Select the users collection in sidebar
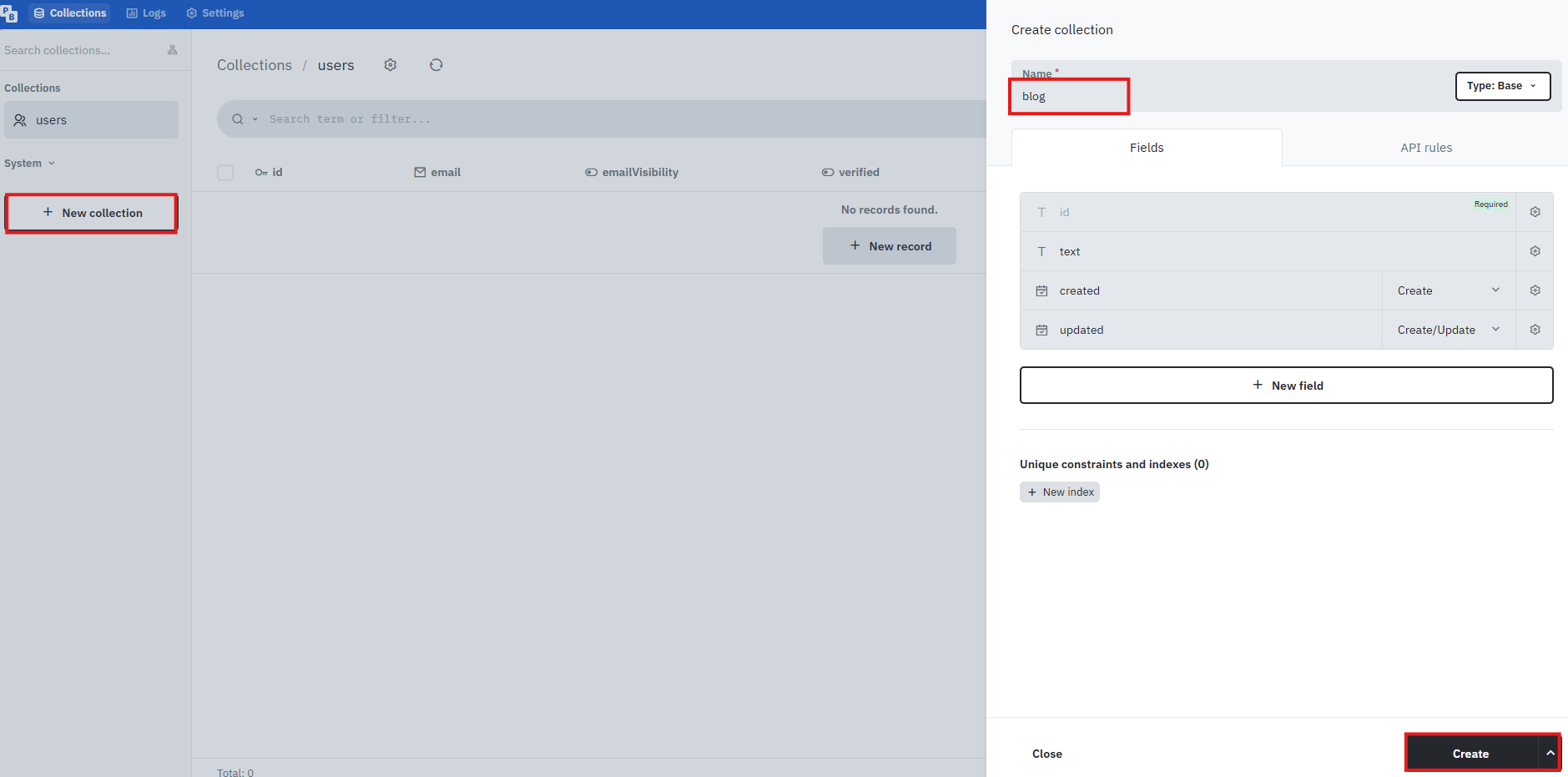1568x777 pixels. (92, 120)
